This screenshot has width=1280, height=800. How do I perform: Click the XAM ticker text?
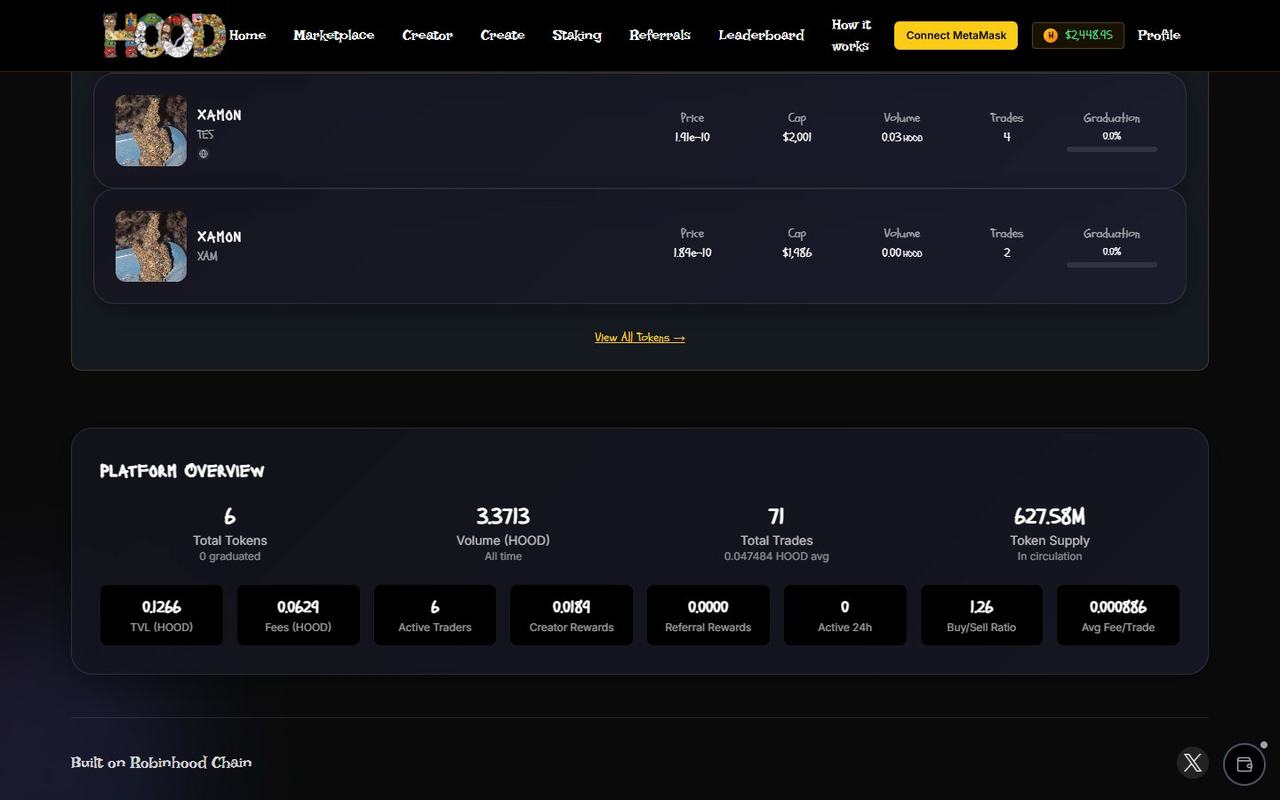[207, 256]
